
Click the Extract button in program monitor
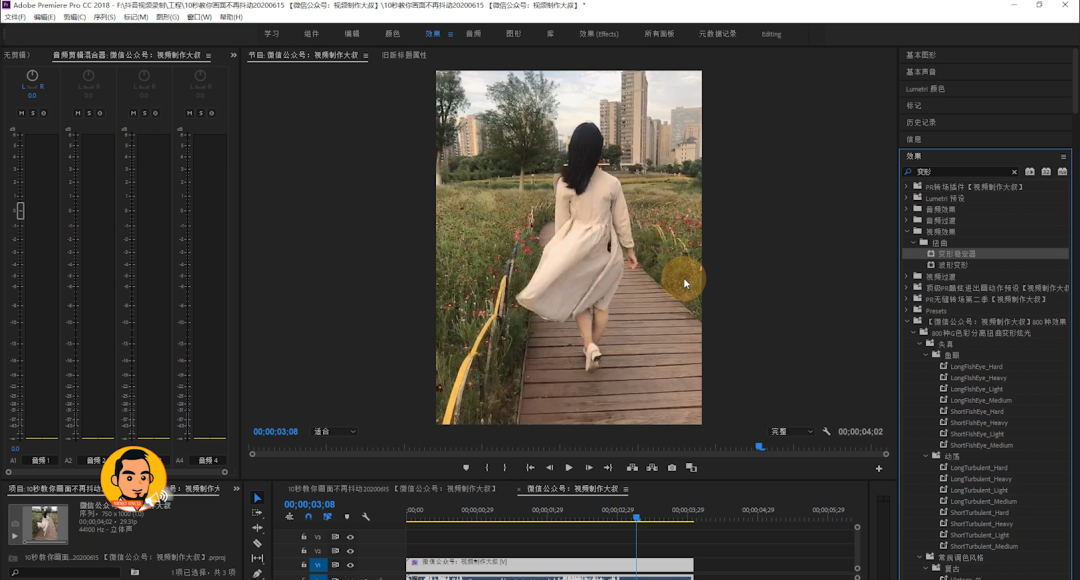tap(652, 468)
